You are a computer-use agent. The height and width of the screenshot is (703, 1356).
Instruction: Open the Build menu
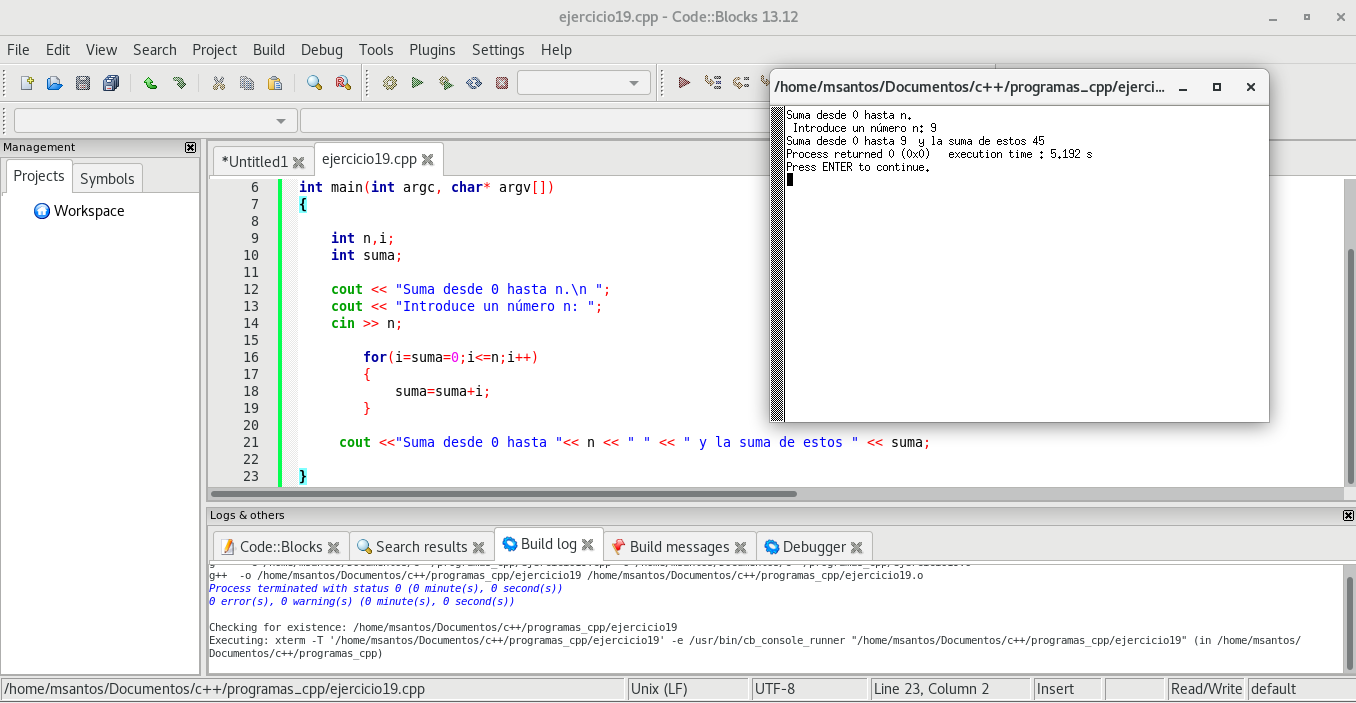(x=268, y=50)
